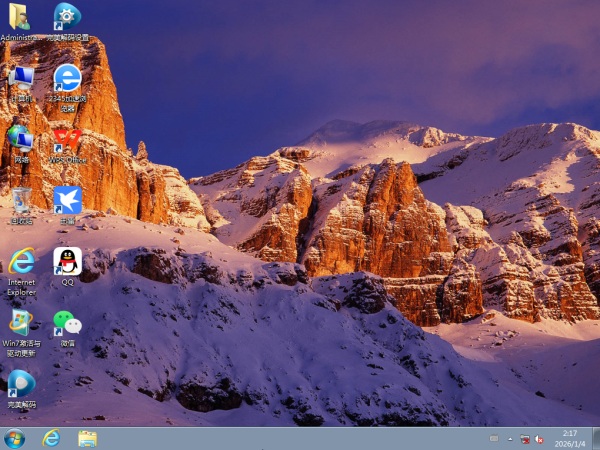Select the Computer (计算机) desktop icon
Viewport: 600px width, 450px height.
20,78
